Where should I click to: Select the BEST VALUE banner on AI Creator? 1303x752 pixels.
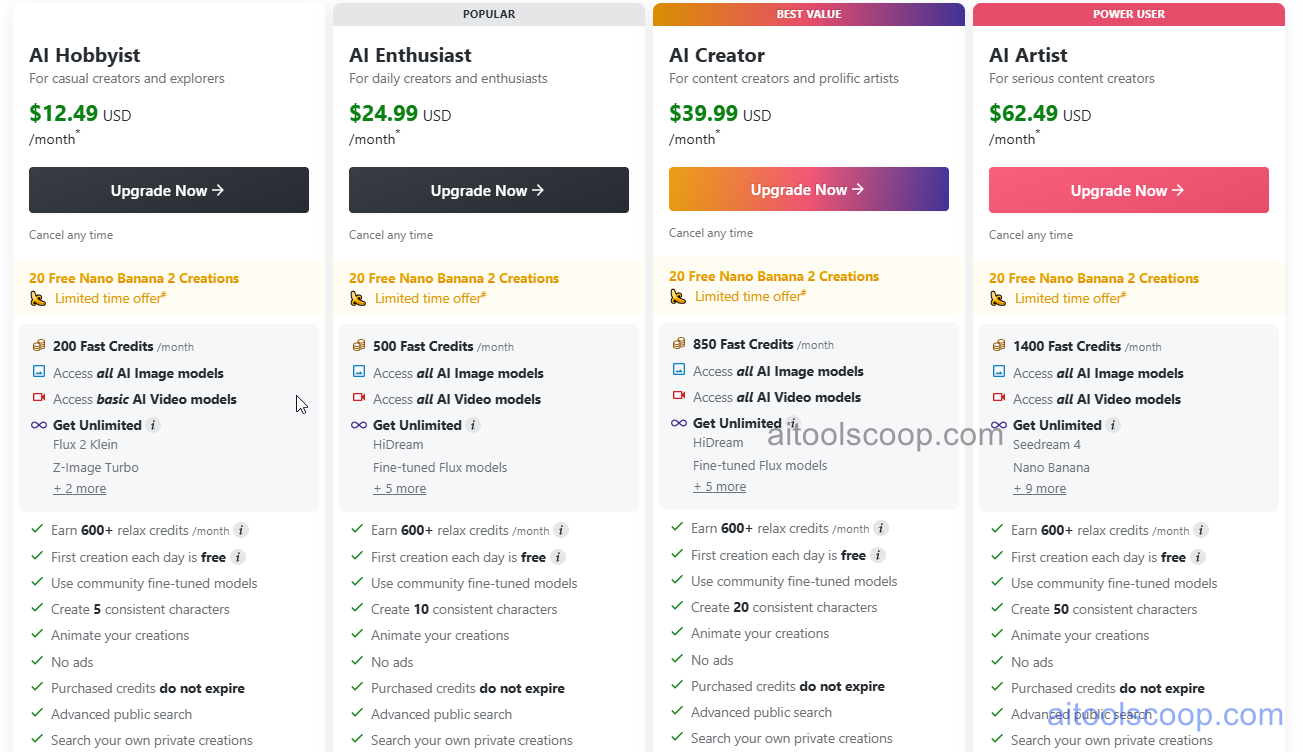(x=808, y=14)
